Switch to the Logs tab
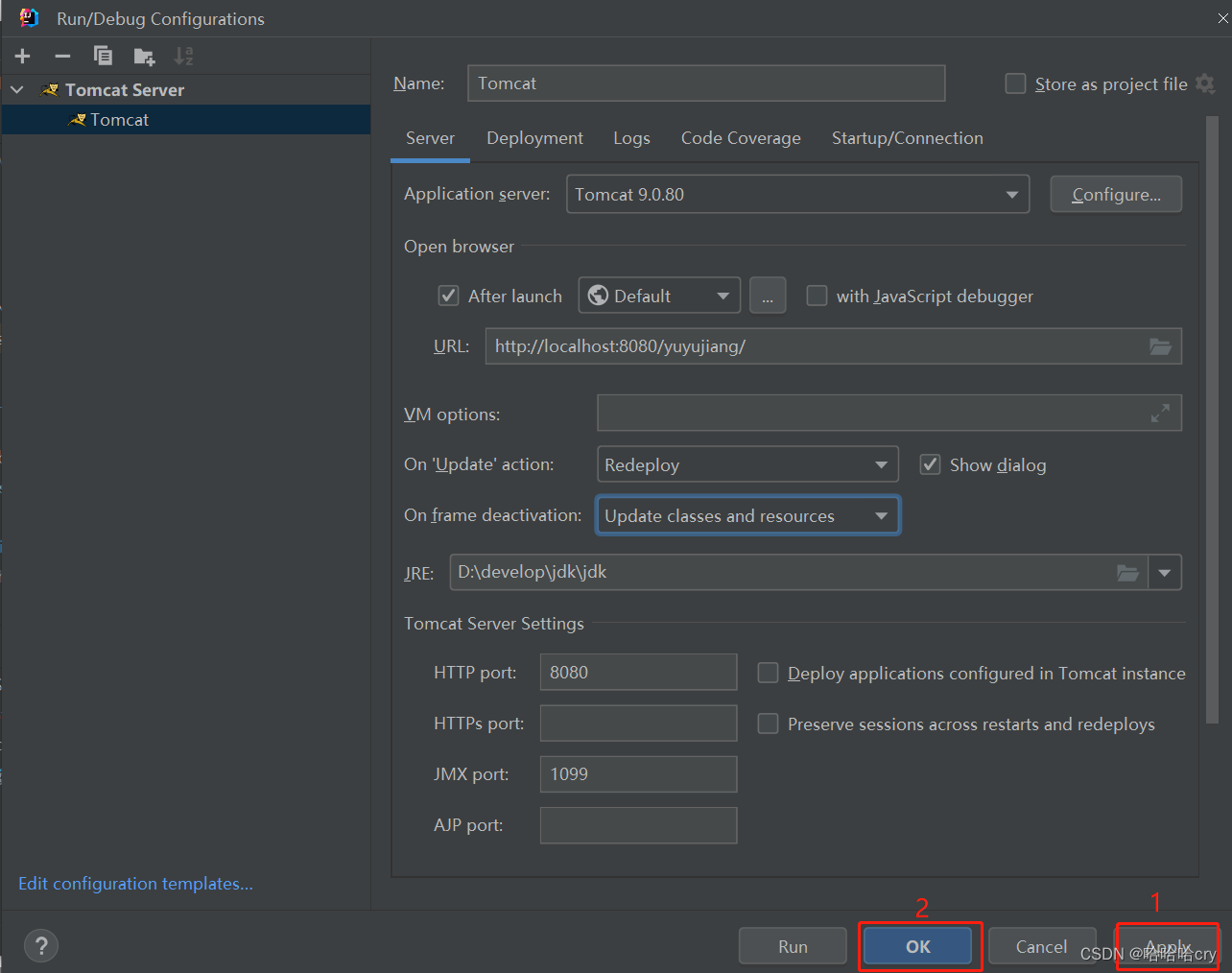 pos(631,138)
